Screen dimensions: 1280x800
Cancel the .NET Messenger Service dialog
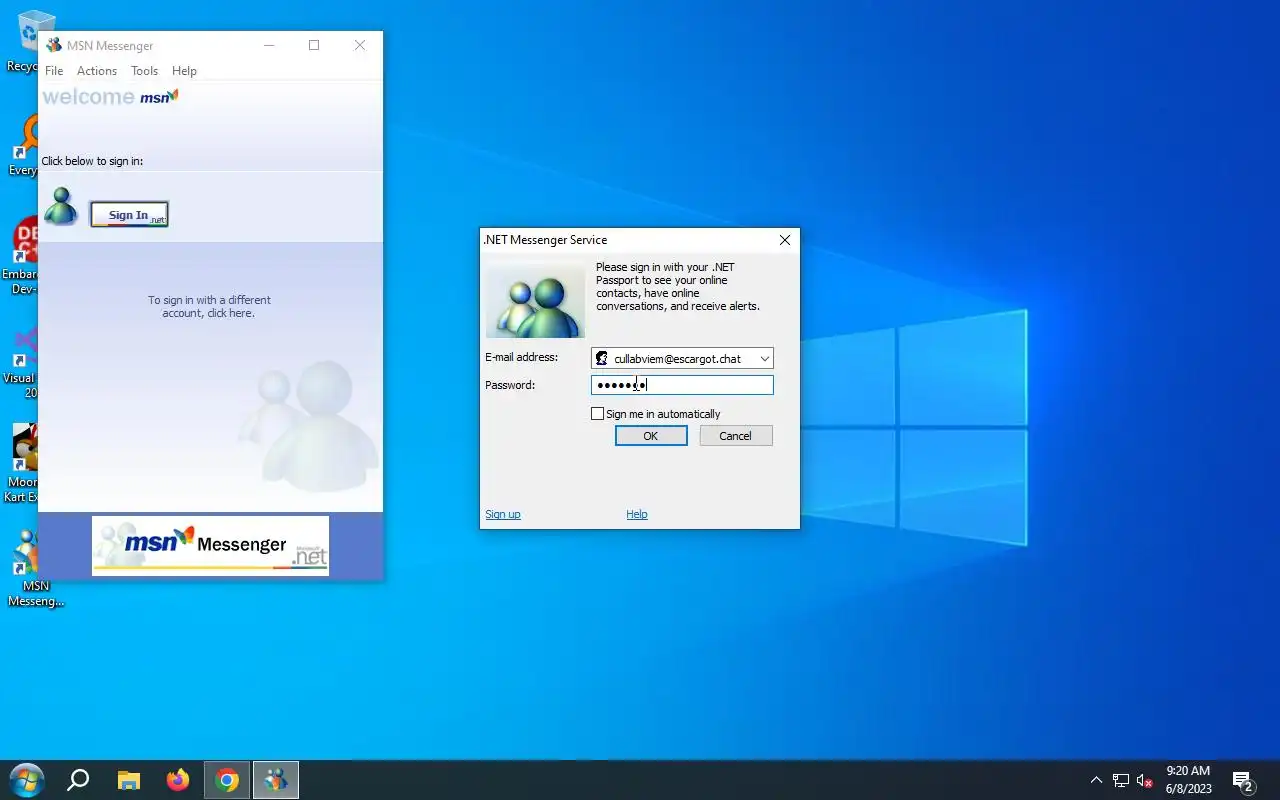tap(736, 436)
